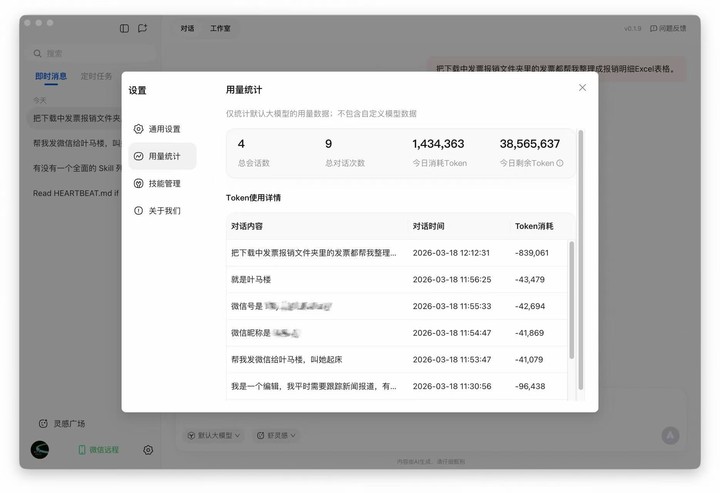
Task: Click the gear icon beside 通用设置
Action: point(138,129)
